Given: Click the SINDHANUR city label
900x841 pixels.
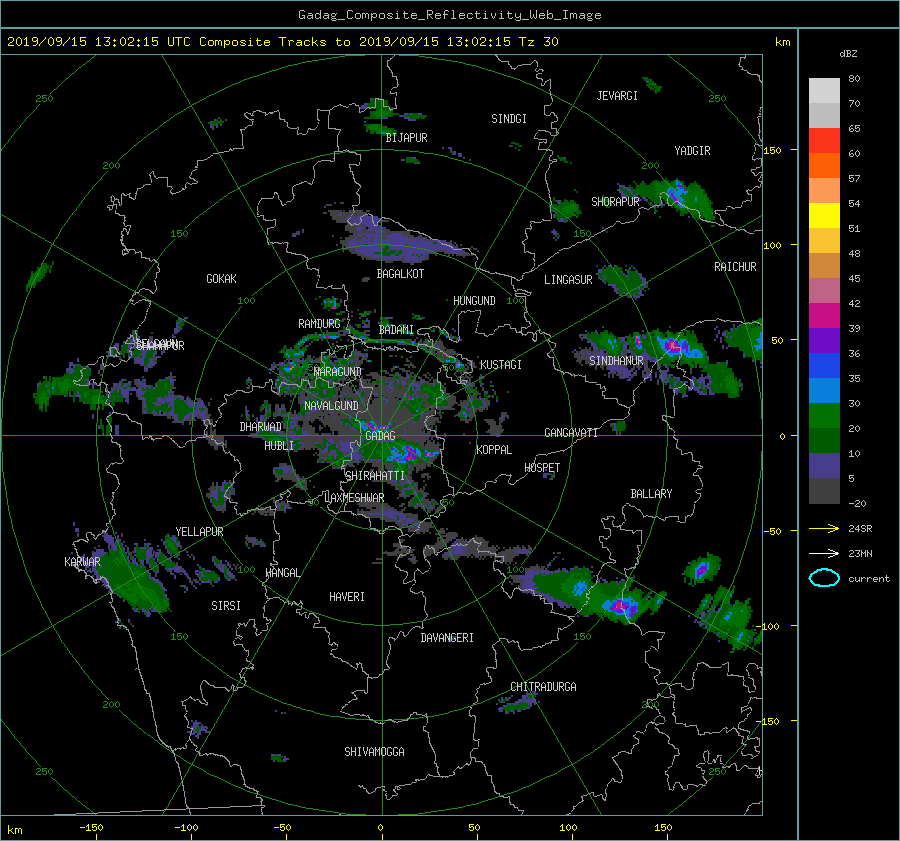Looking at the screenshot, I should point(616,361).
